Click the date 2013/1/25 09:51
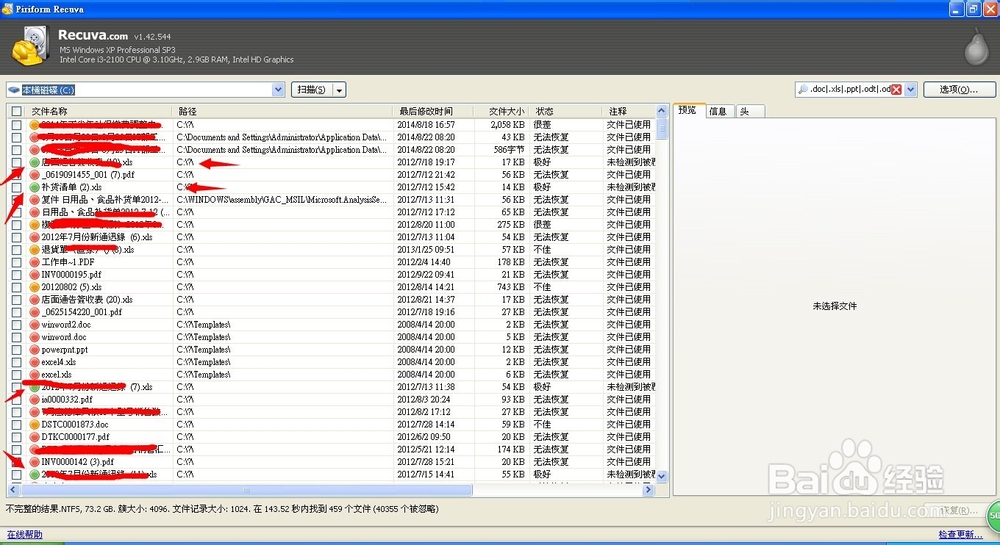 [426, 250]
